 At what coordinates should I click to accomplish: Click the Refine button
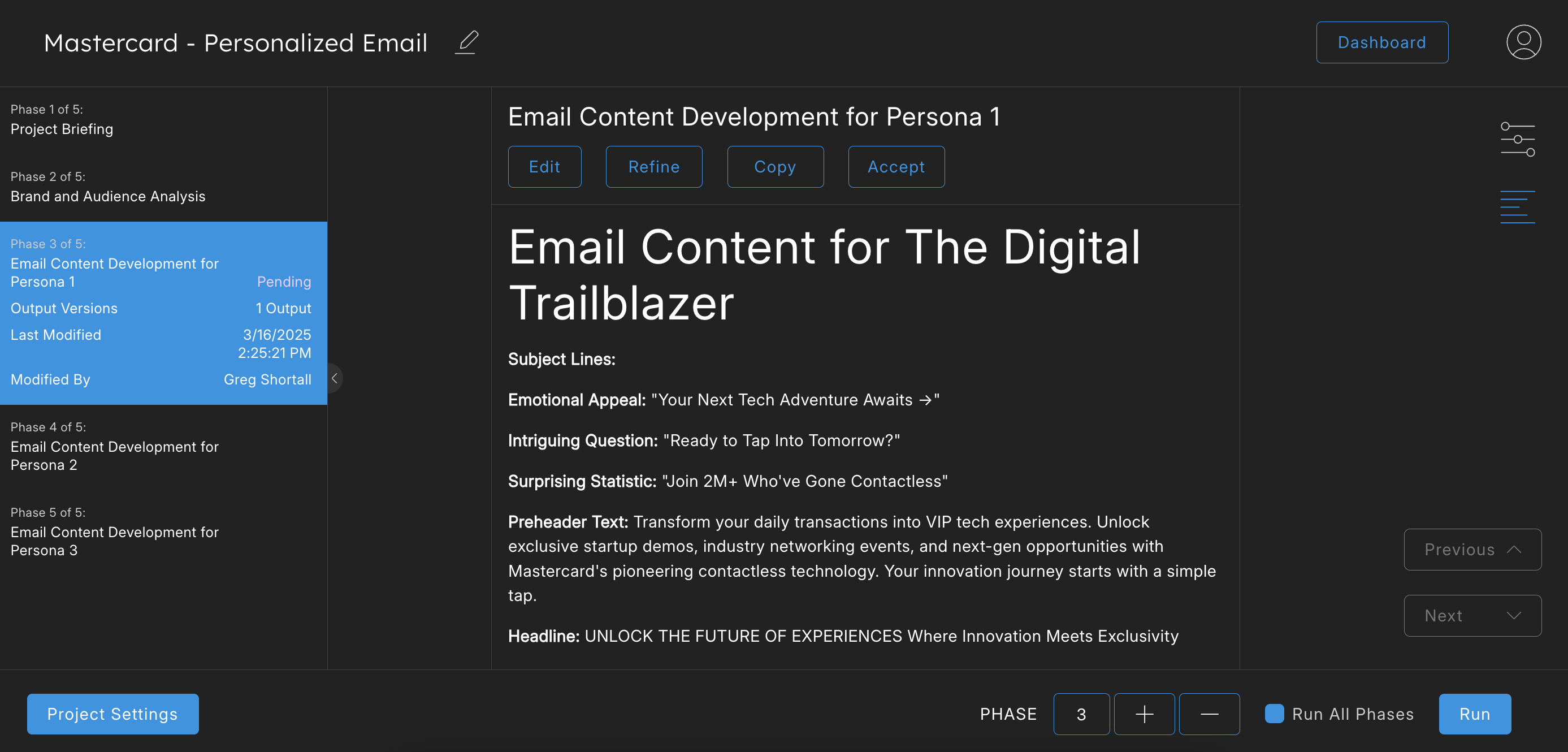[x=653, y=167]
